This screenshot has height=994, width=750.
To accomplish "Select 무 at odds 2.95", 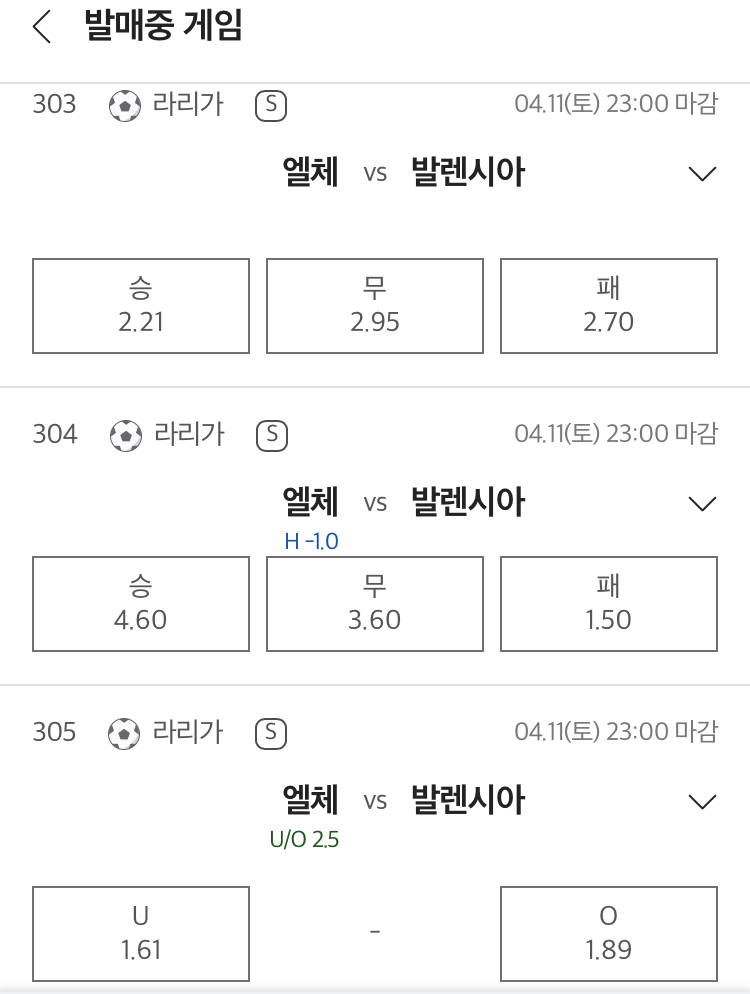I will [x=375, y=306].
